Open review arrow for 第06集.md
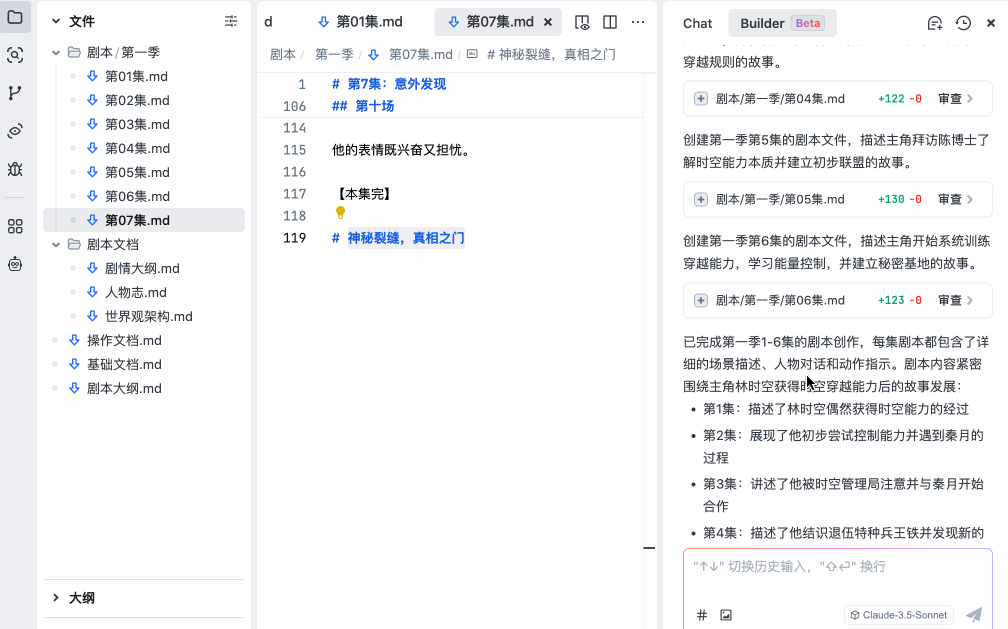 point(970,300)
